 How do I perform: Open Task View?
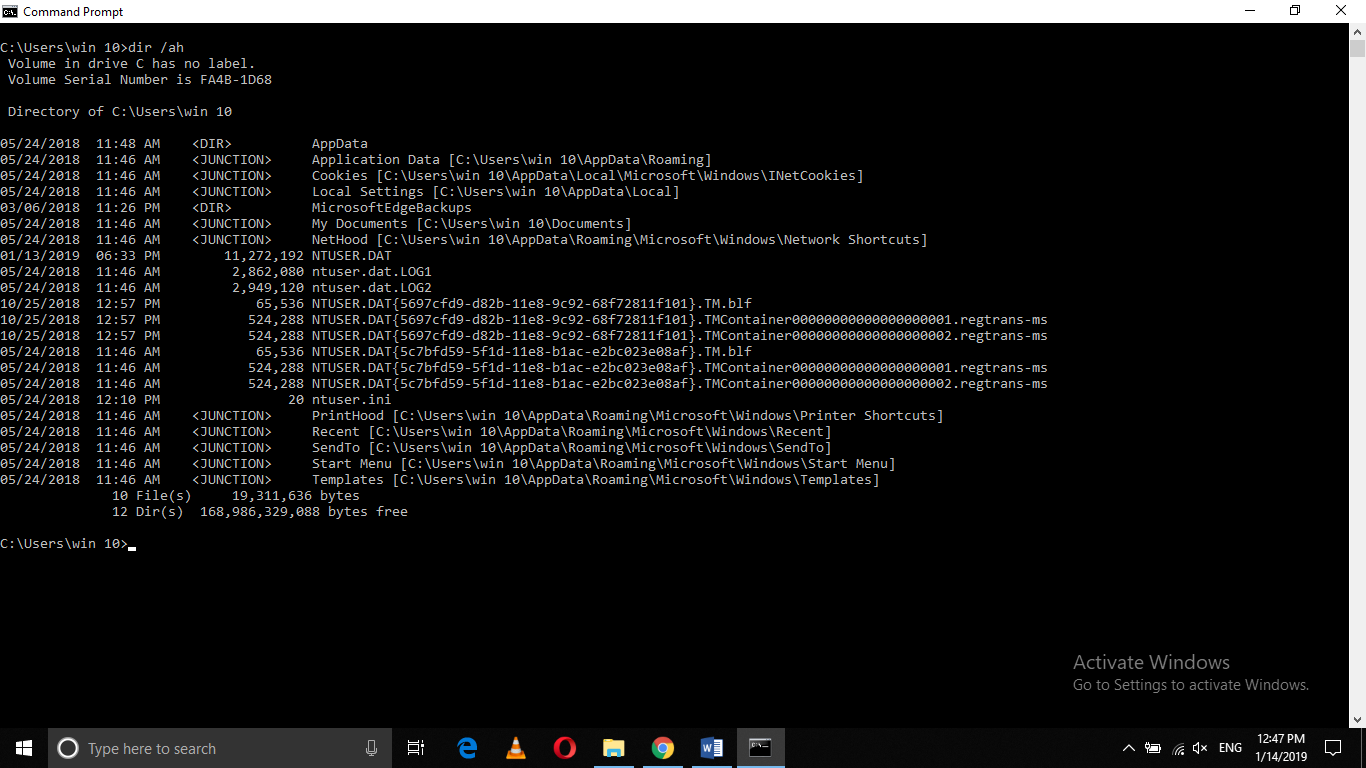416,747
